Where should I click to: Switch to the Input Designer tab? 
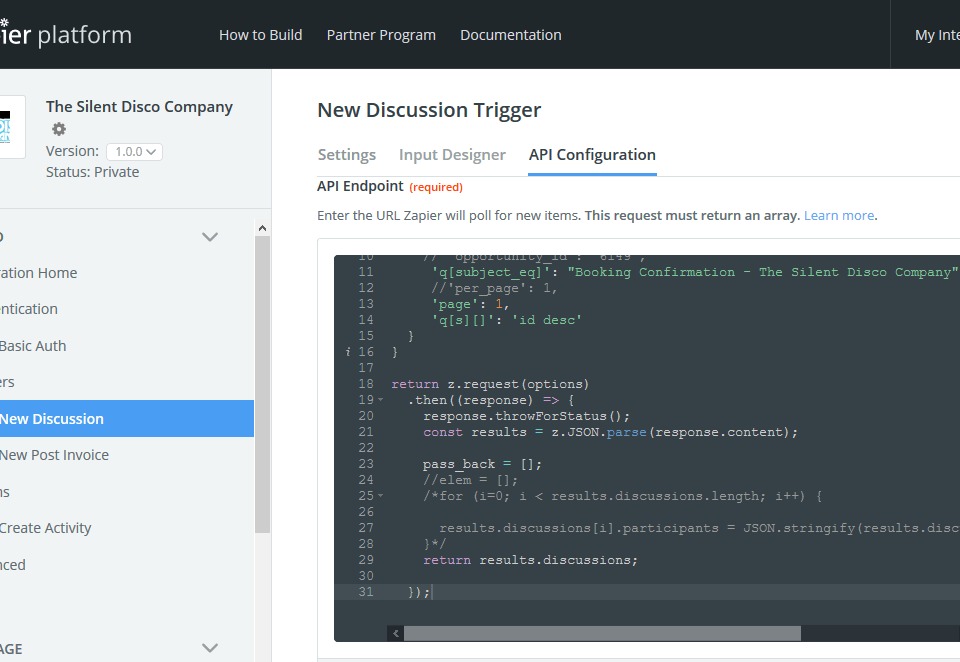452,155
